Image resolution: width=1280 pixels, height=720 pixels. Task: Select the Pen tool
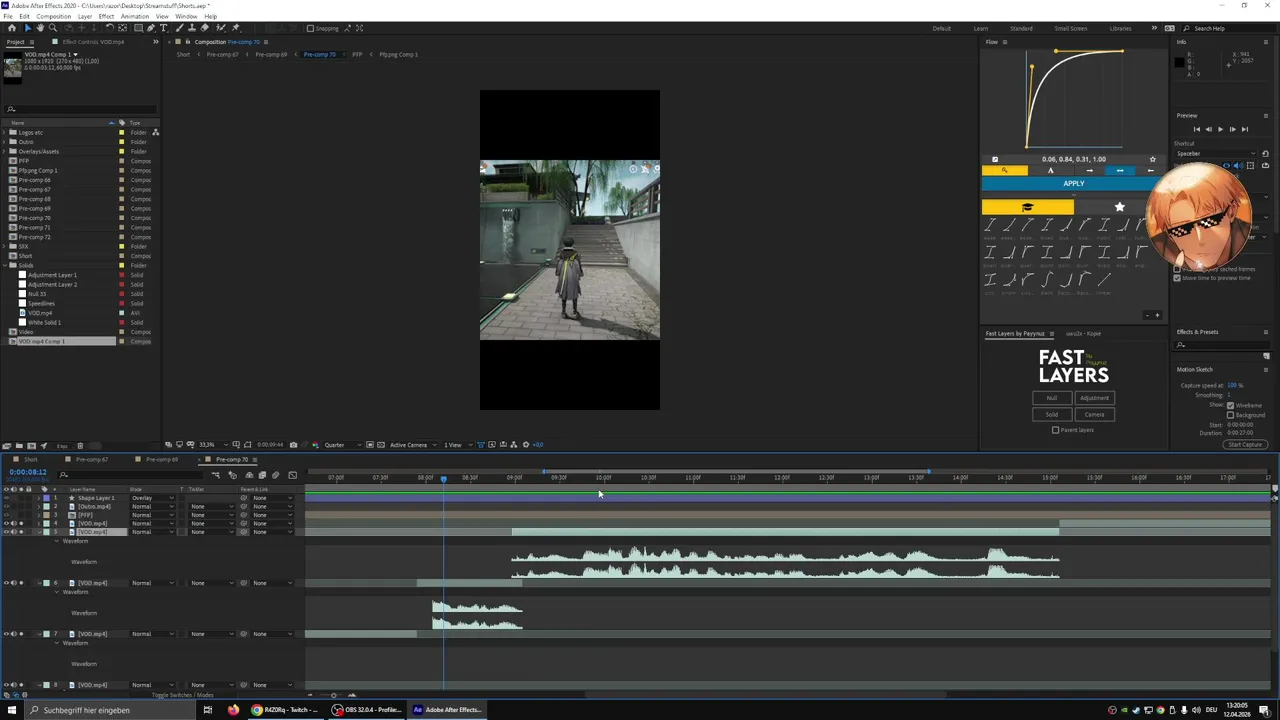point(151,28)
